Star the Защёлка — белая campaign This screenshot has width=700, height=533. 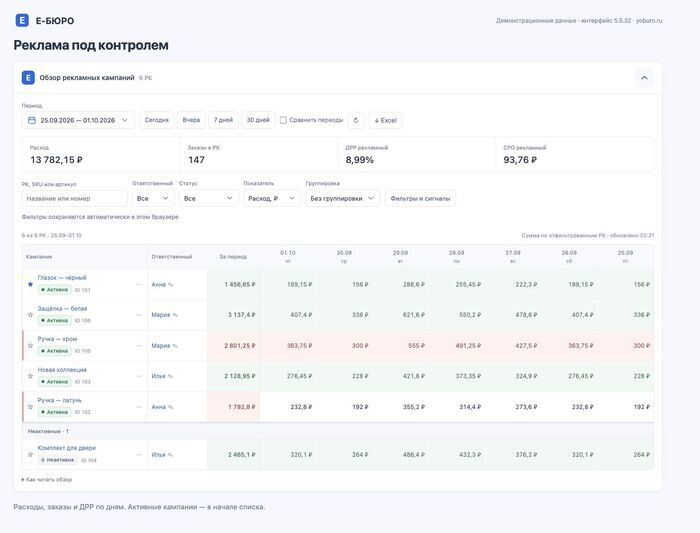(x=30, y=315)
